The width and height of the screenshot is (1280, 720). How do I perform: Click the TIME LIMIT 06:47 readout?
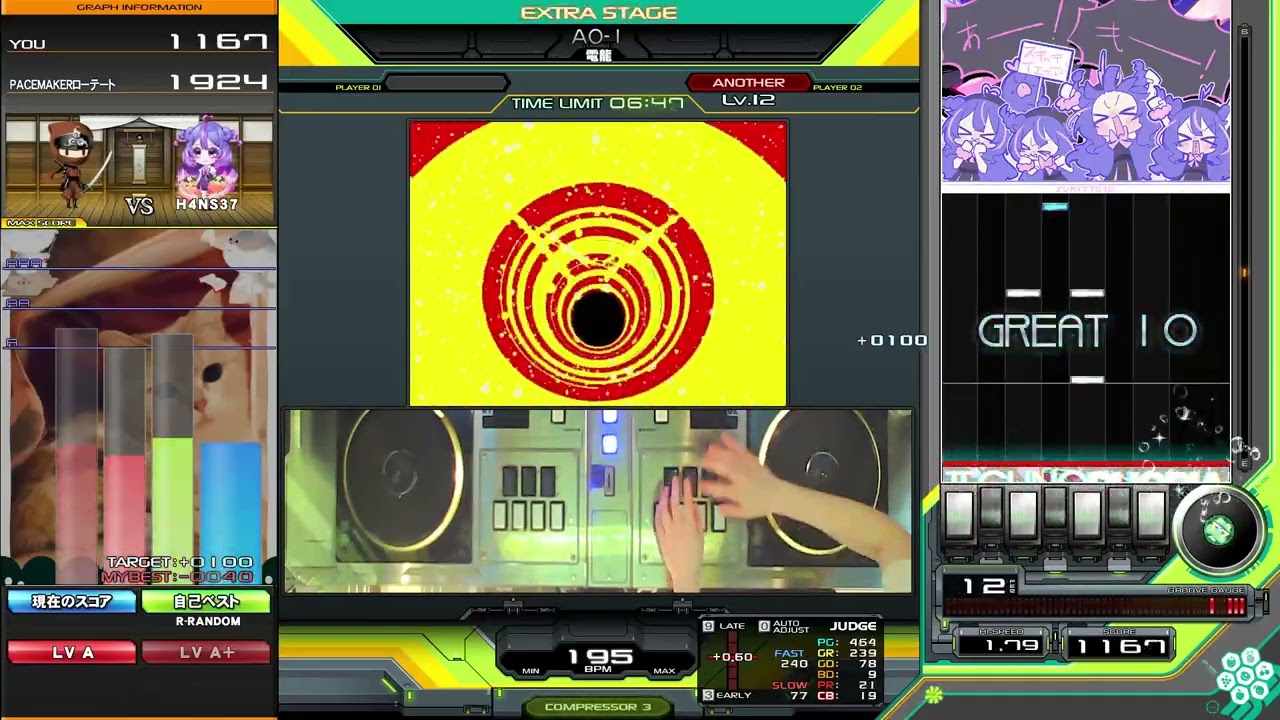(598, 103)
